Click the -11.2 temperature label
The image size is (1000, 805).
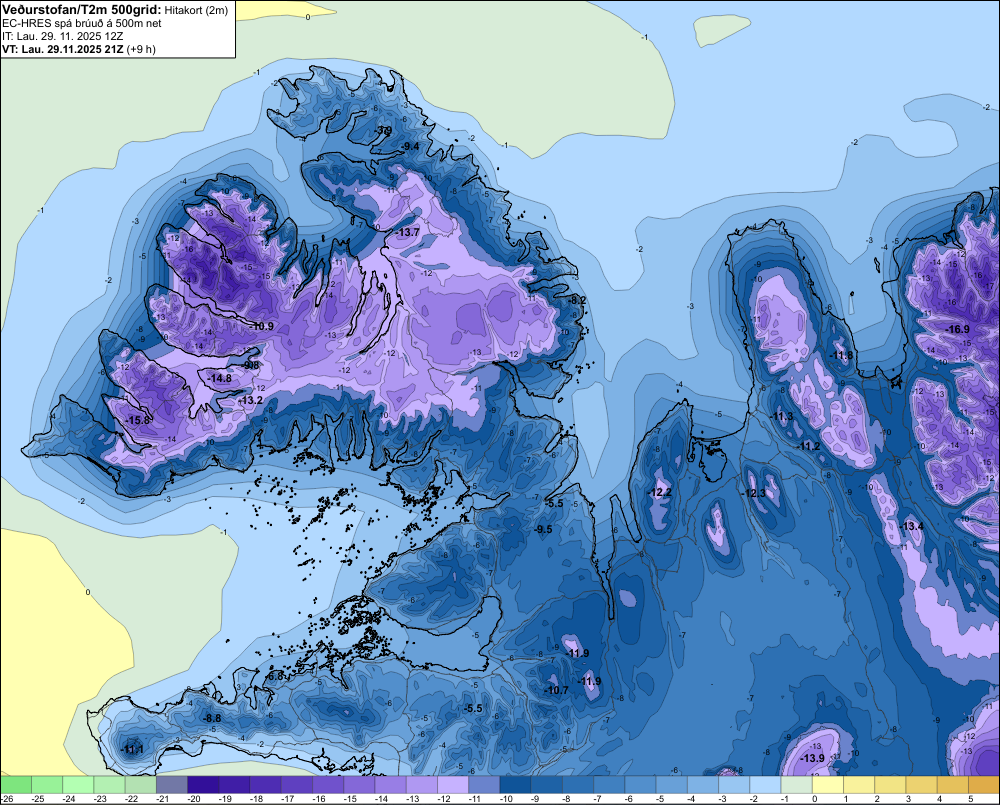pos(809,446)
